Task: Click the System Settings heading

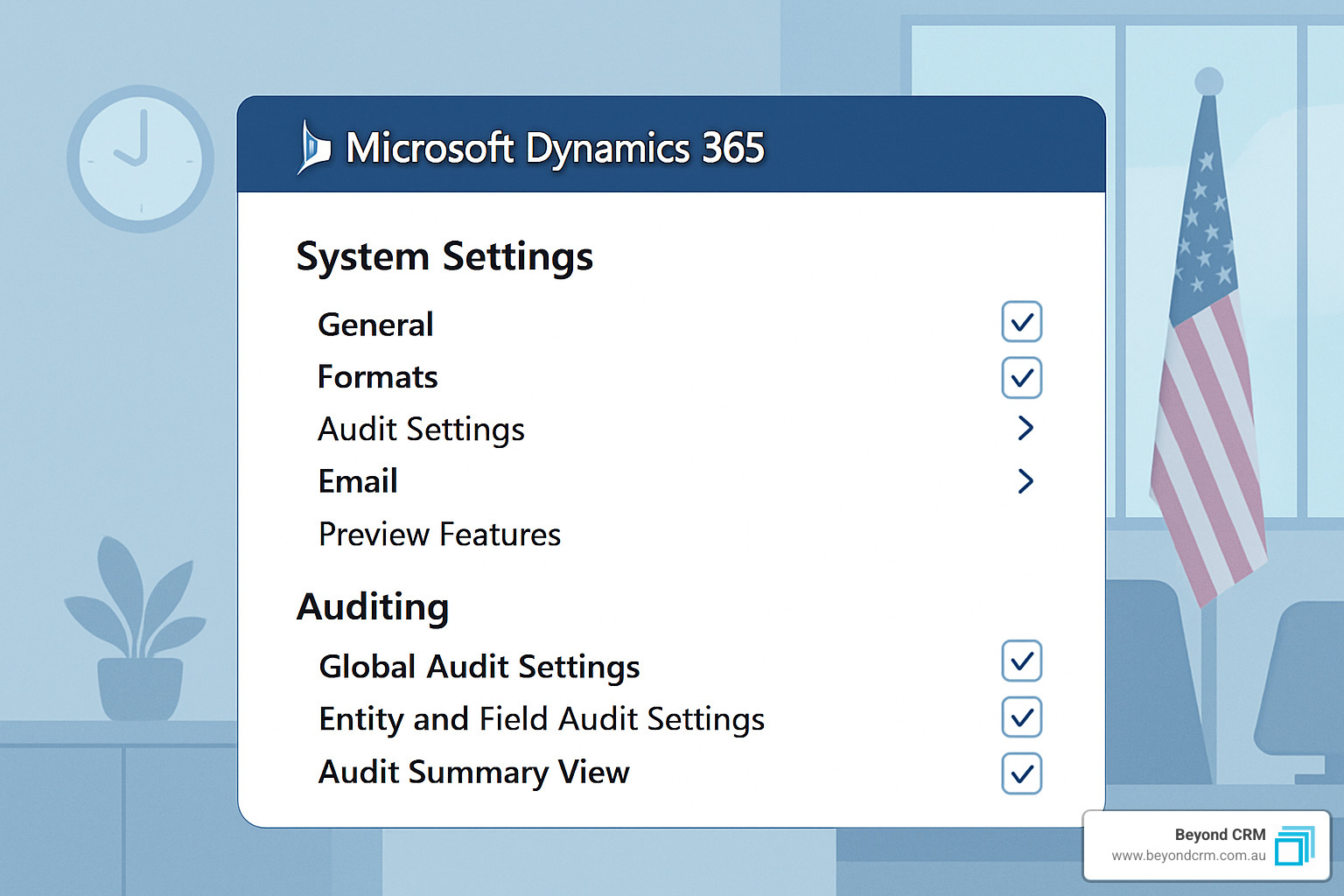Action: tap(444, 257)
